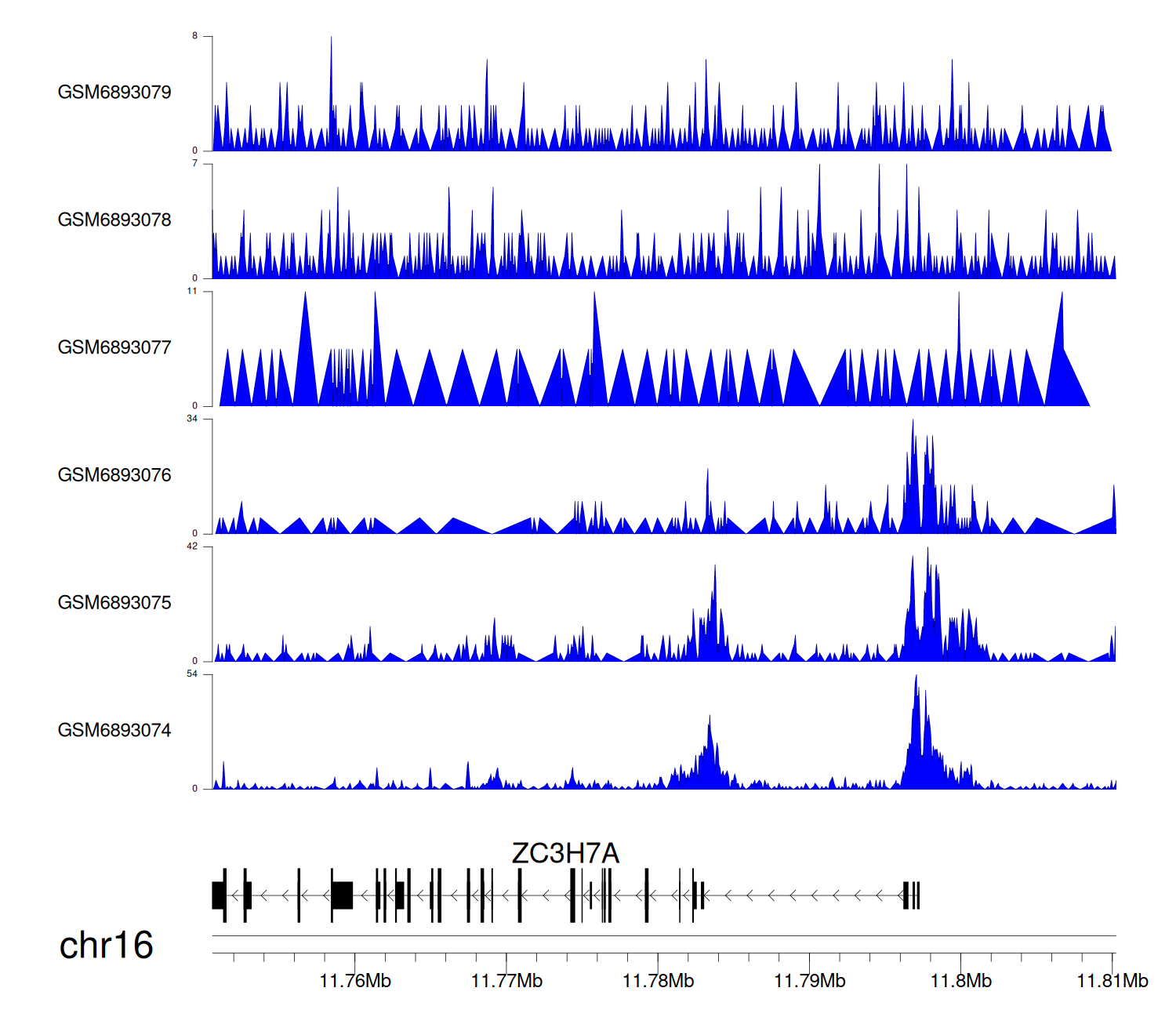1176x1035 pixels.
Task: Select the 11.81Mb position label
Action: point(1112,981)
